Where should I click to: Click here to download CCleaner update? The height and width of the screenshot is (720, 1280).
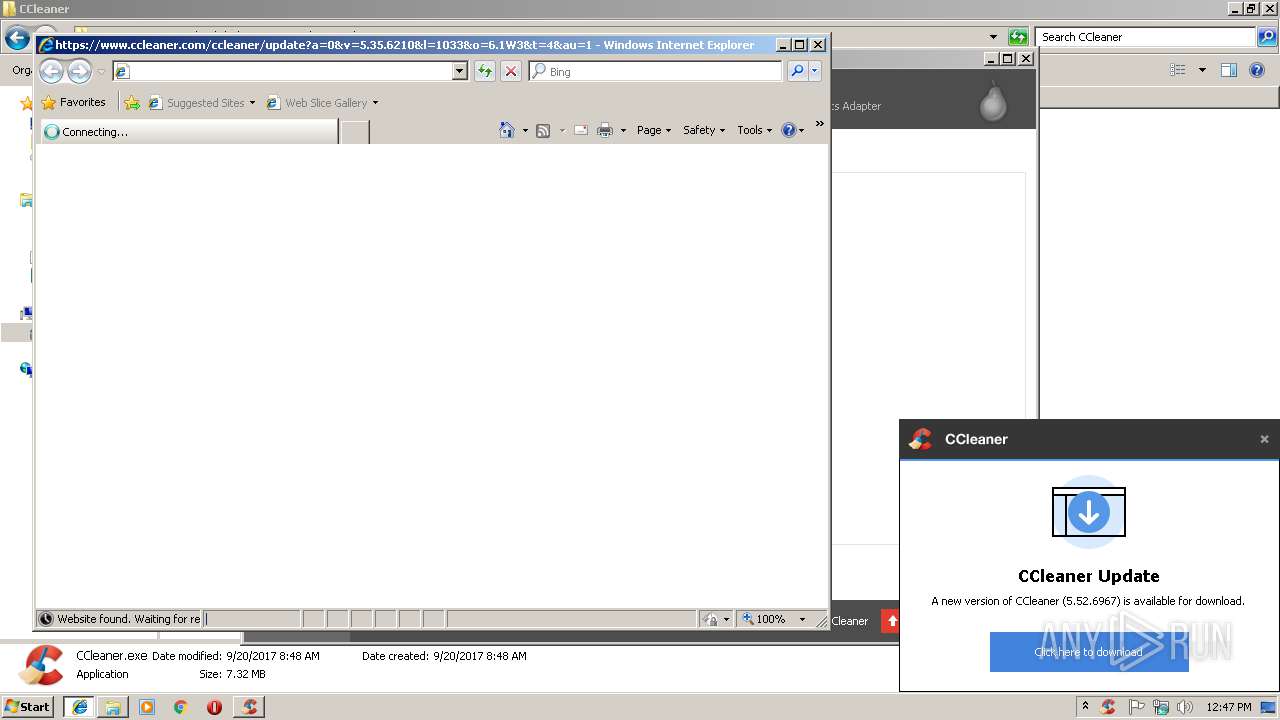[x=1088, y=652]
